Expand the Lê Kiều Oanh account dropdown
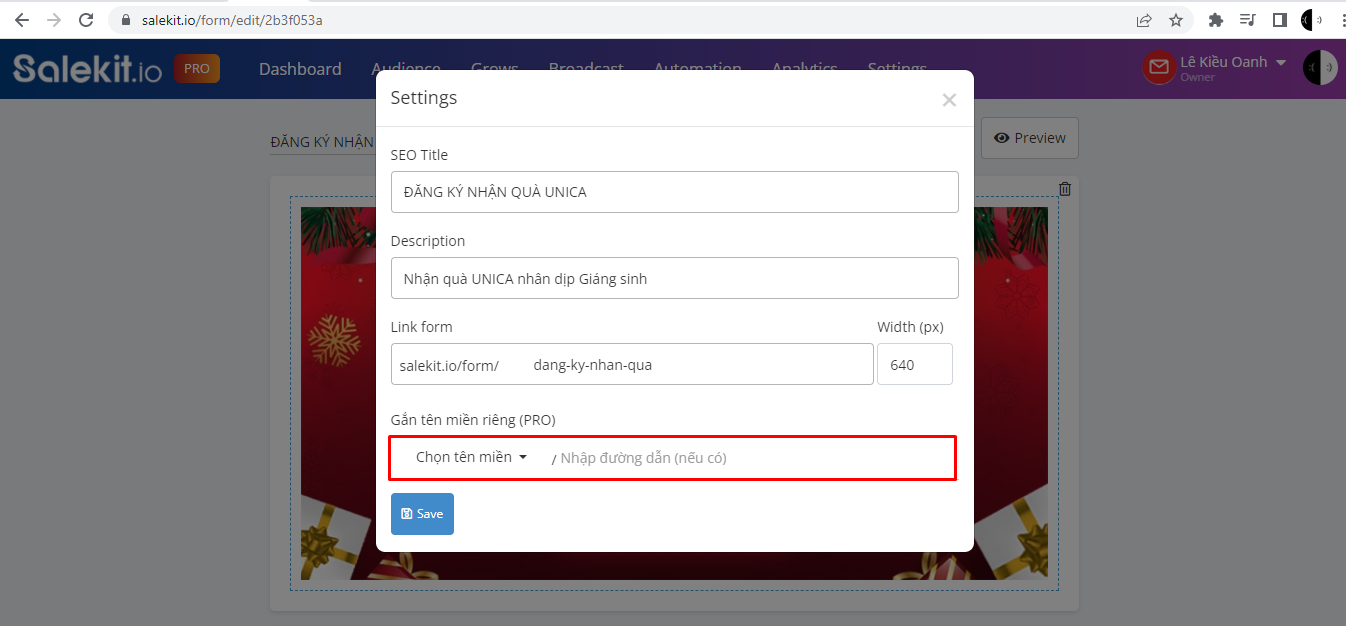The image size is (1346, 626). (x=1232, y=62)
